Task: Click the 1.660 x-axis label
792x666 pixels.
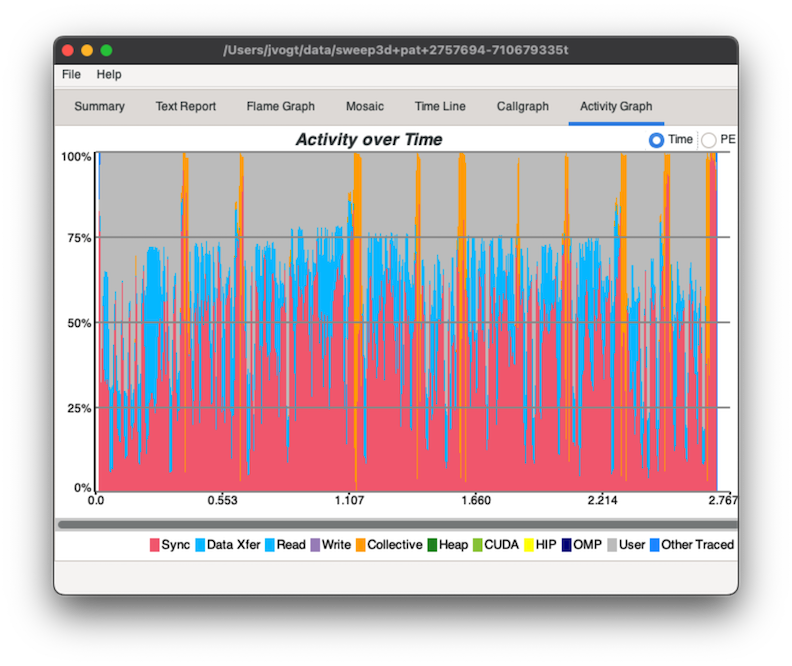Action: (x=476, y=500)
